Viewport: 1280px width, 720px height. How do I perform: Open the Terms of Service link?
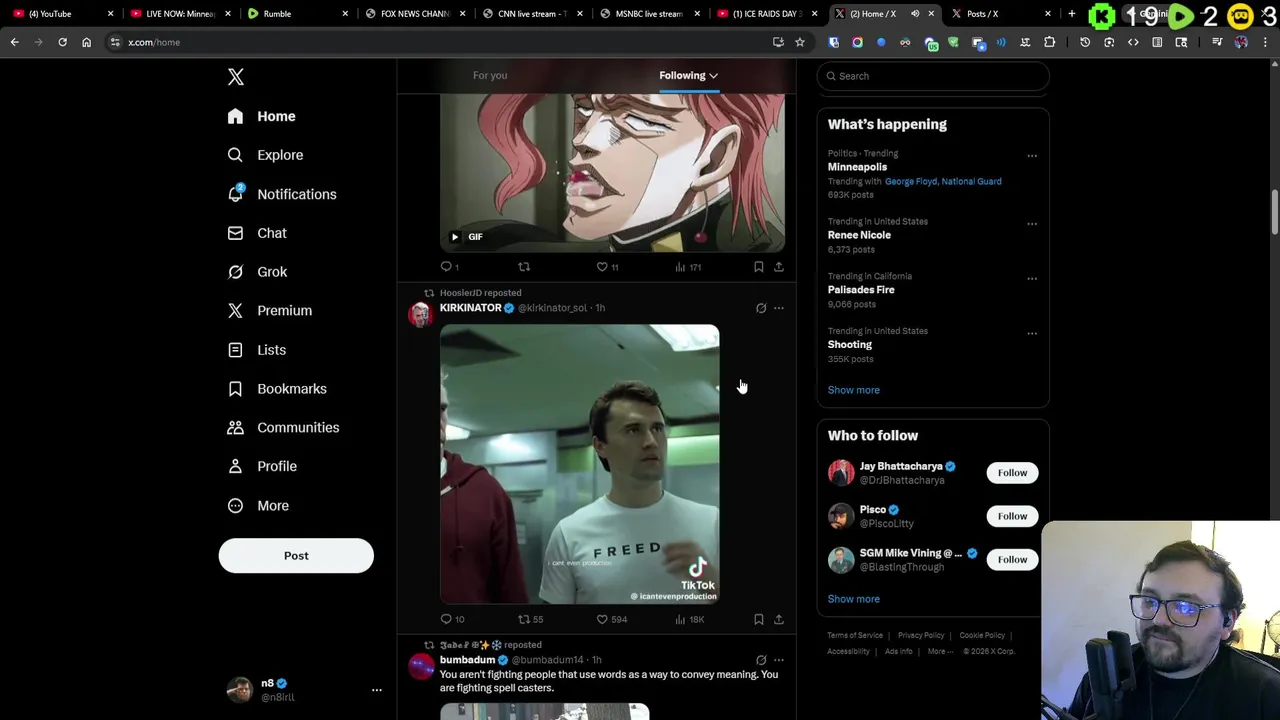point(855,635)
